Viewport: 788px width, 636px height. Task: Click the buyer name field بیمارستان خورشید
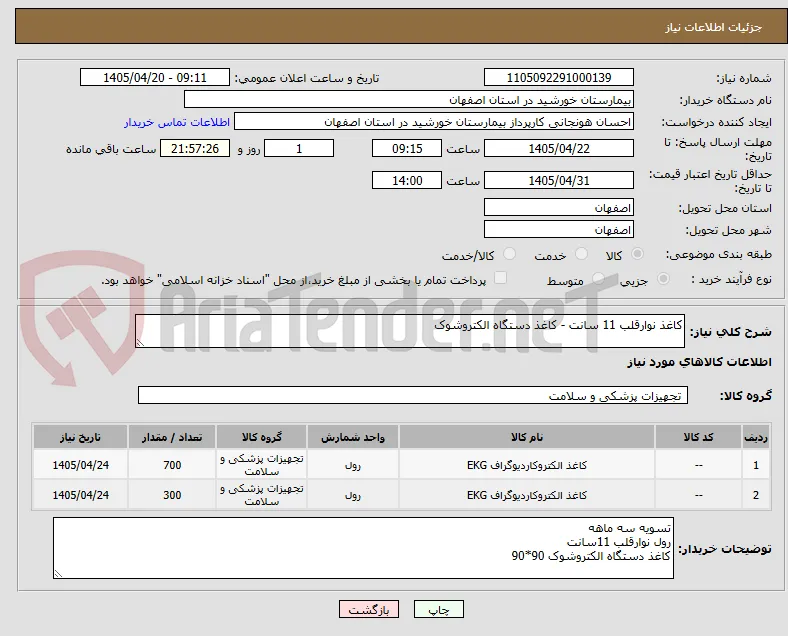[409, 99]
